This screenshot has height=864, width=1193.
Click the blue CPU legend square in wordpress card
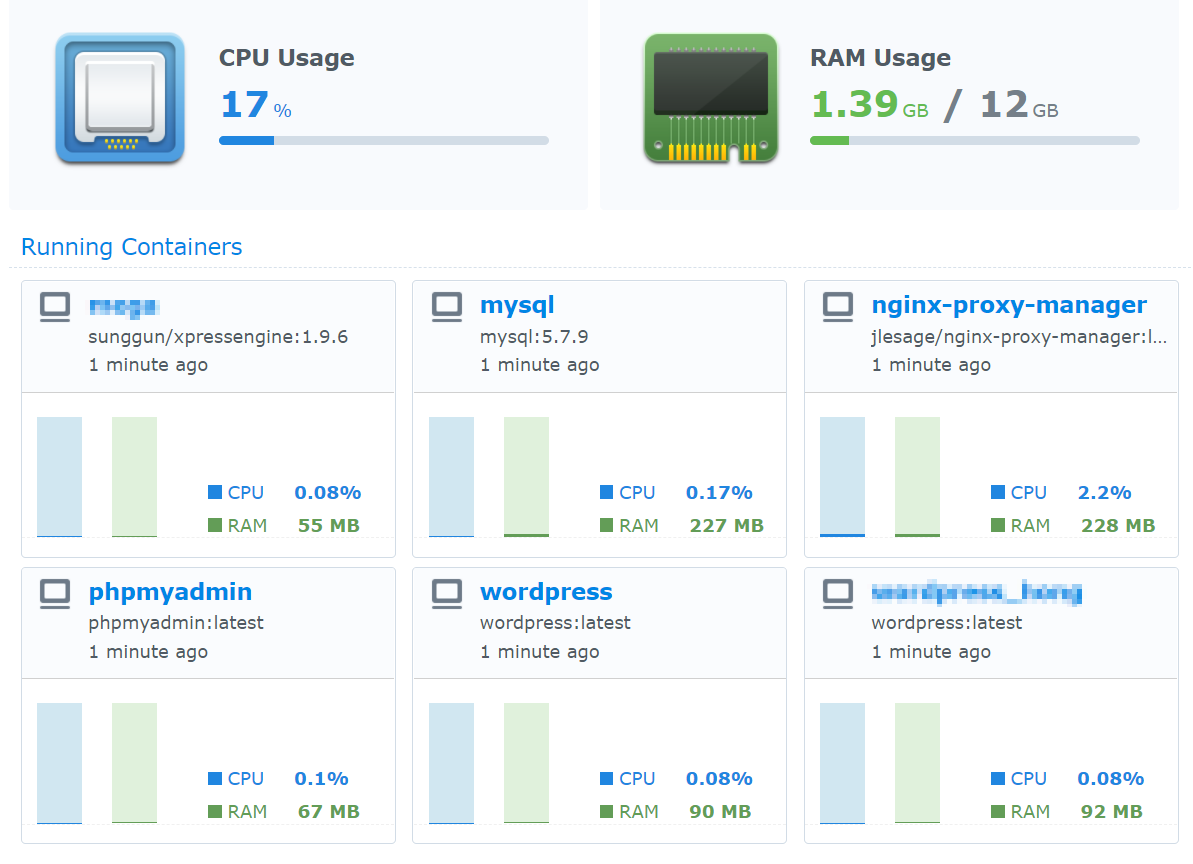point(606,778)
